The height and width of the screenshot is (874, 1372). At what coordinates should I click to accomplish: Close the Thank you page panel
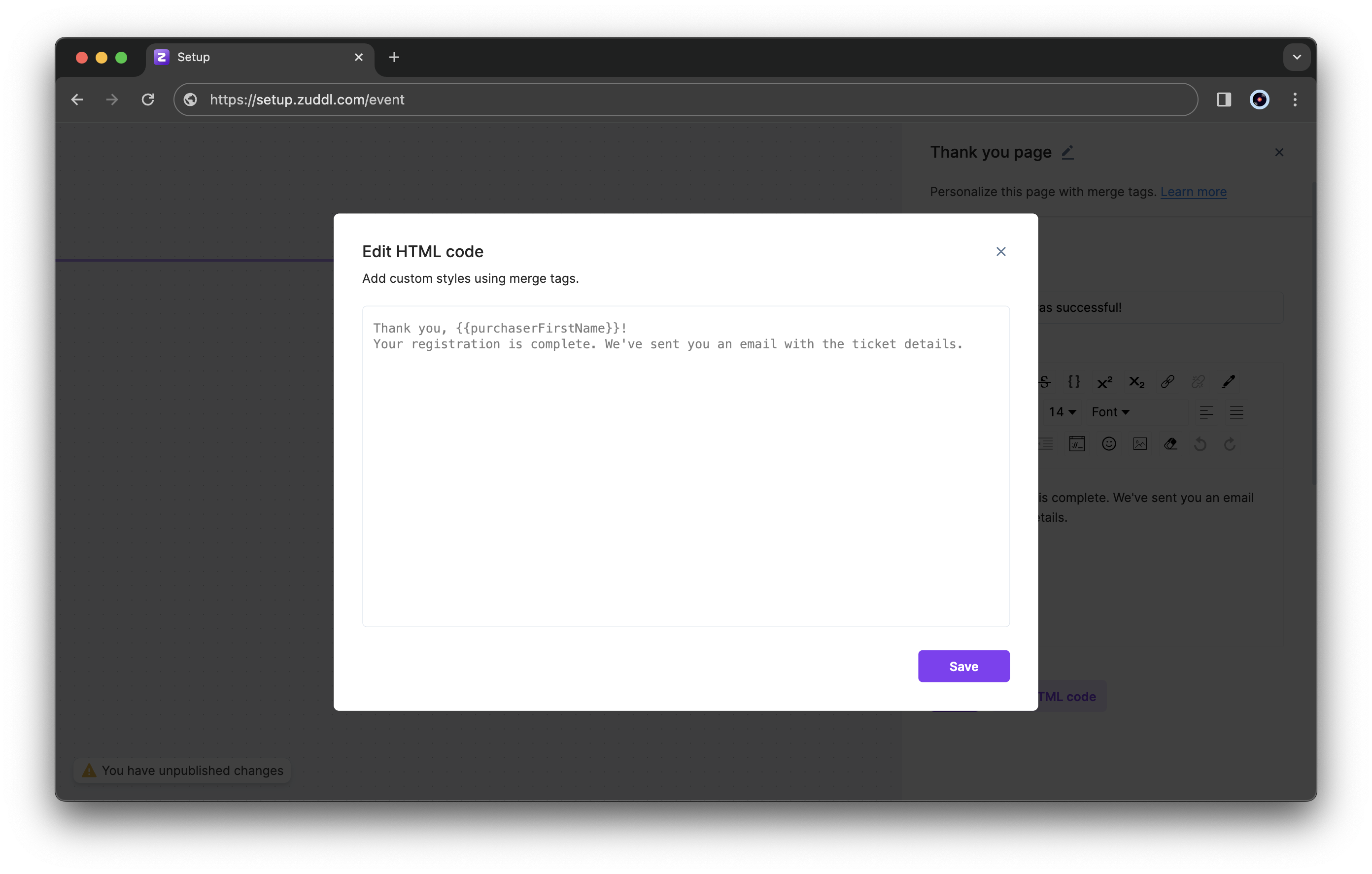pos(1279,152)
